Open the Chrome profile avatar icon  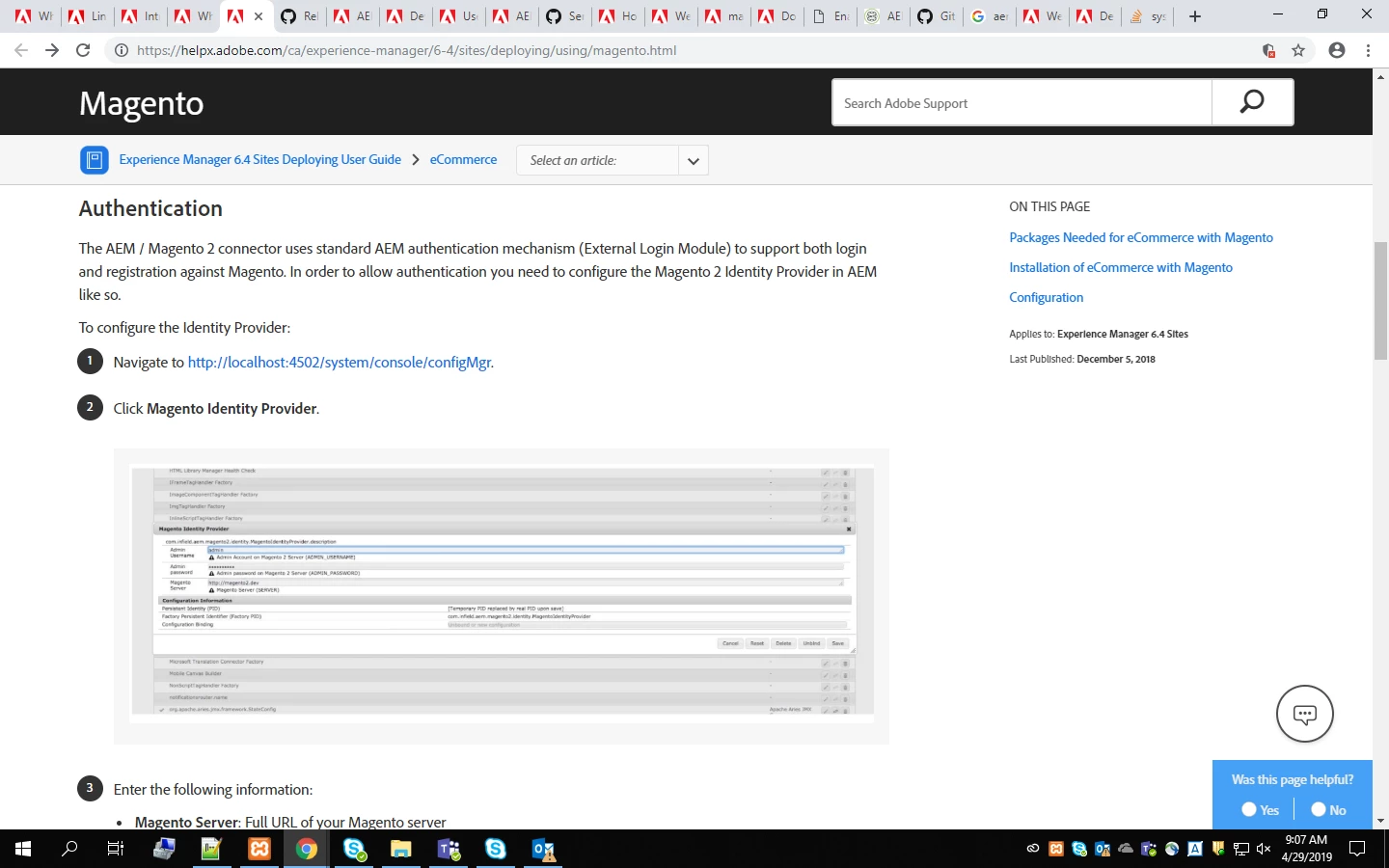tap(1336, 50)
